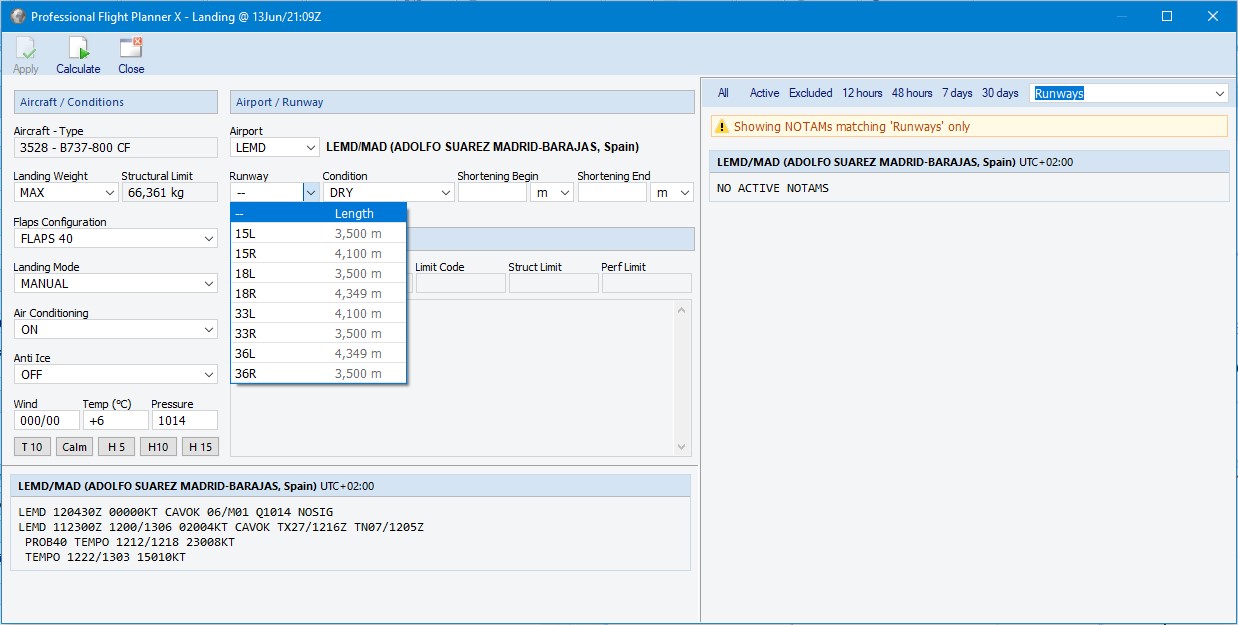
Task: Click the Shortening Begin input field
Action: pos(492,193)
